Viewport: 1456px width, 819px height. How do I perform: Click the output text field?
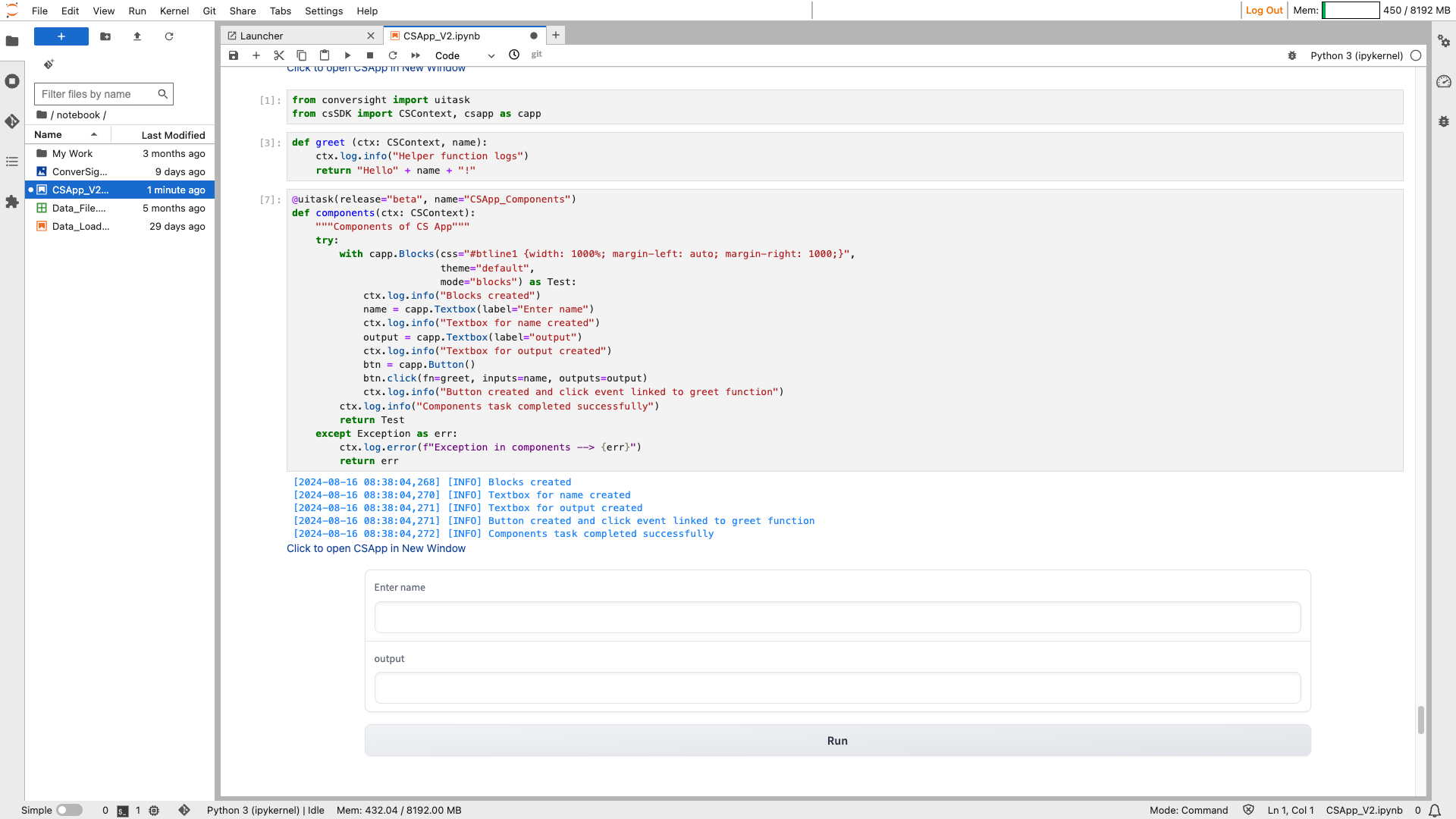coord(837,688)
